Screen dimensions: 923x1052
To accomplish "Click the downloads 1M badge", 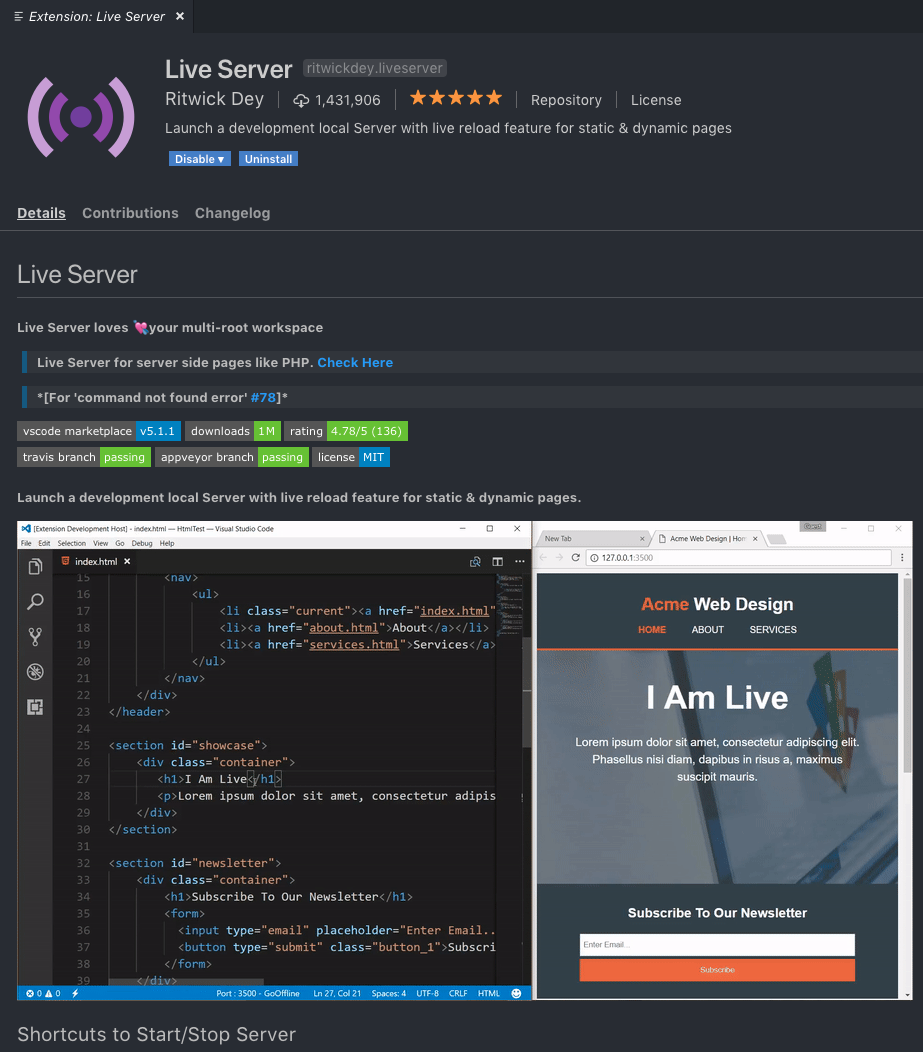I will 233,431.
